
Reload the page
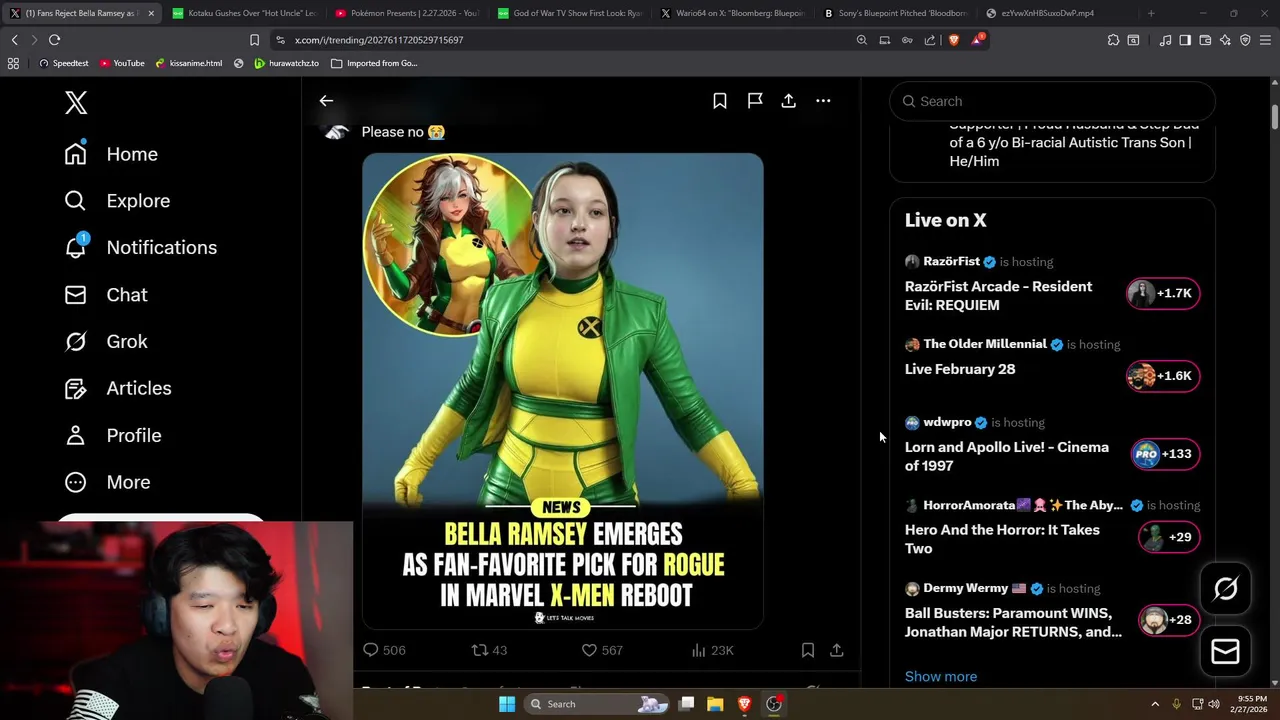54,40
